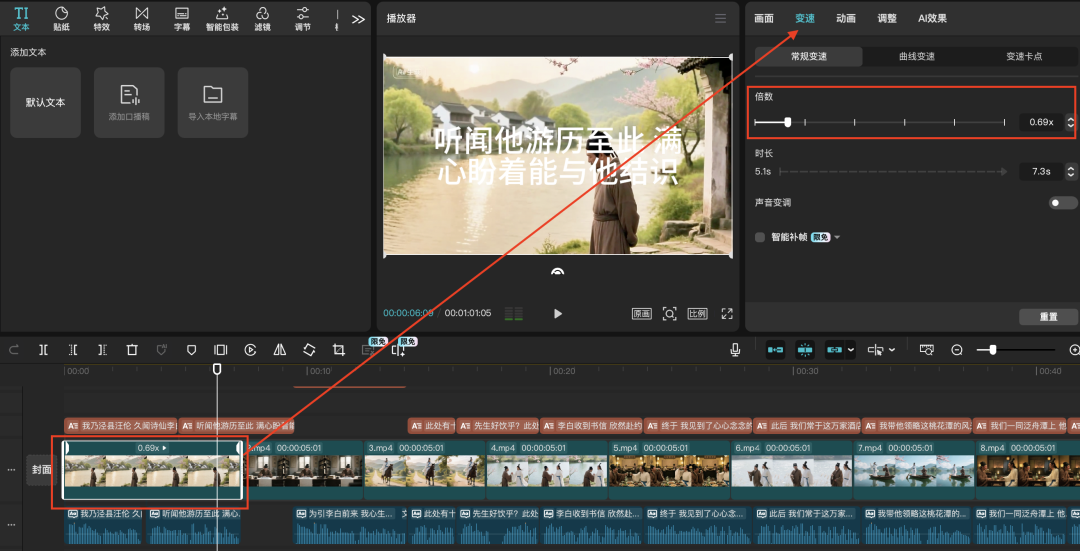Viewport: 1080px width, 551px height.
Task: Switch to the 画面 tab
Action: (764, 19)
